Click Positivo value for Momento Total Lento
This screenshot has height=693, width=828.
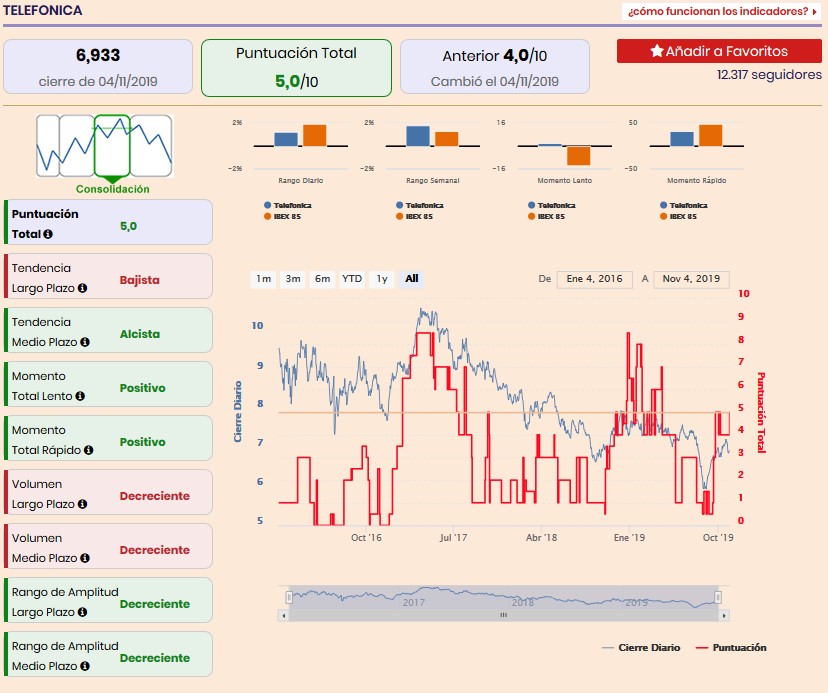[x=143, y=388]
